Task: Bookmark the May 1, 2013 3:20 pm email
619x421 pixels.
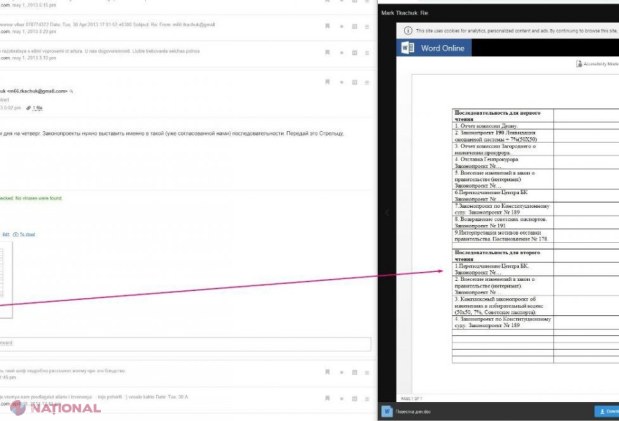Action: click(327, 26)
